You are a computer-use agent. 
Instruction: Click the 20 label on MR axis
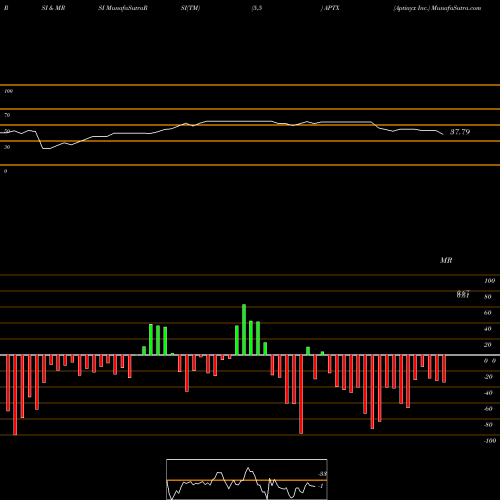(488, 345)
